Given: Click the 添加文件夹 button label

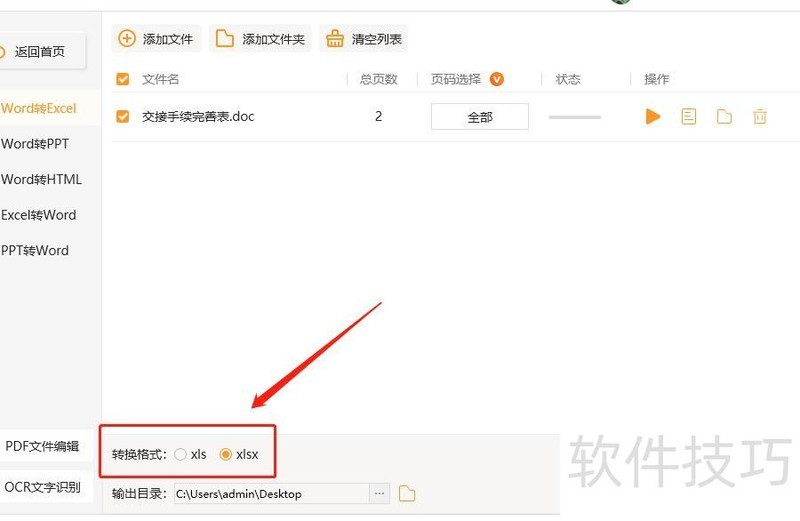Looking at the screenshot, I should tap(273, 39).
